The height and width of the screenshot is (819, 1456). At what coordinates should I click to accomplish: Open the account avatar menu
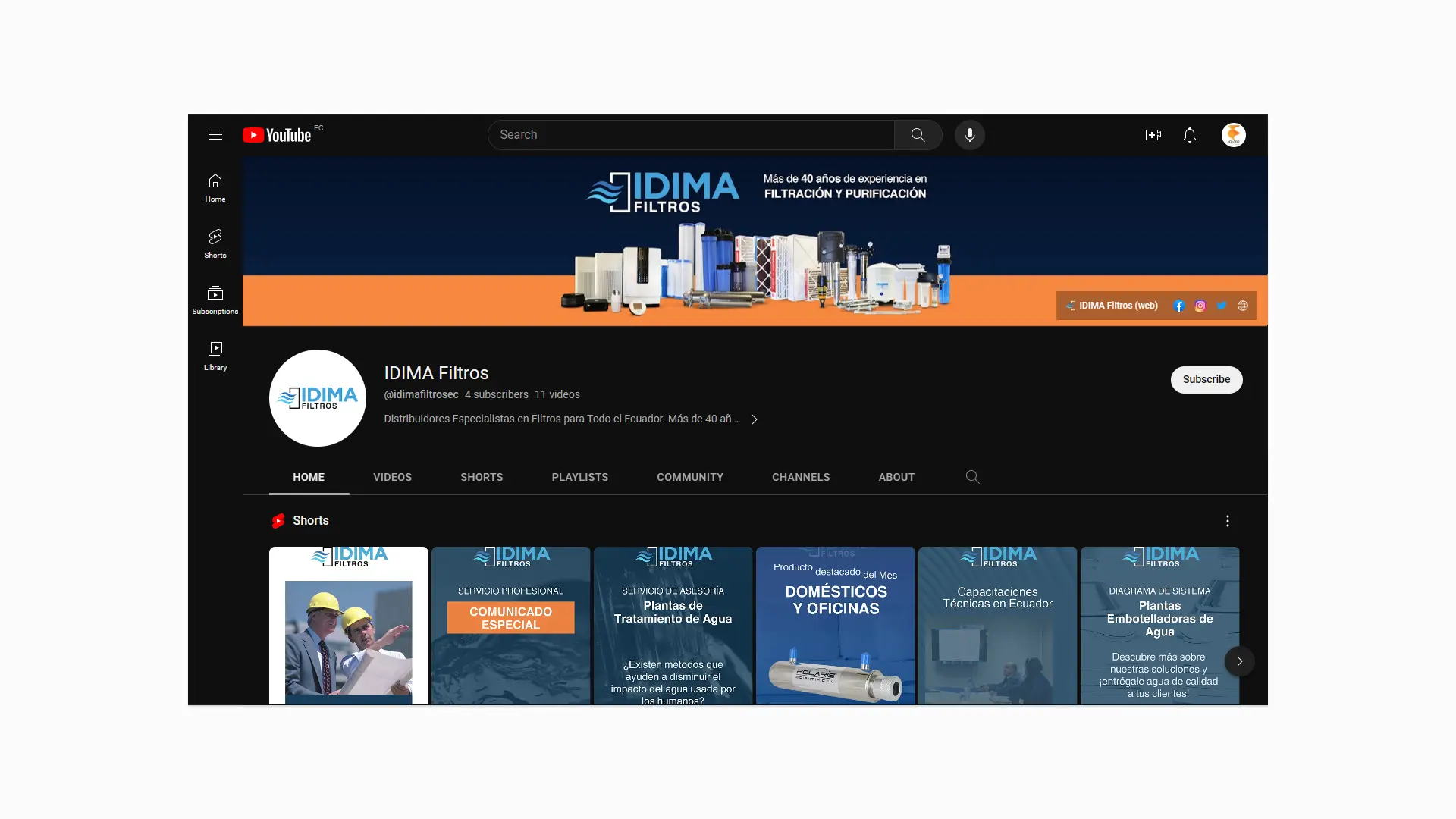tap(1233, 135)
